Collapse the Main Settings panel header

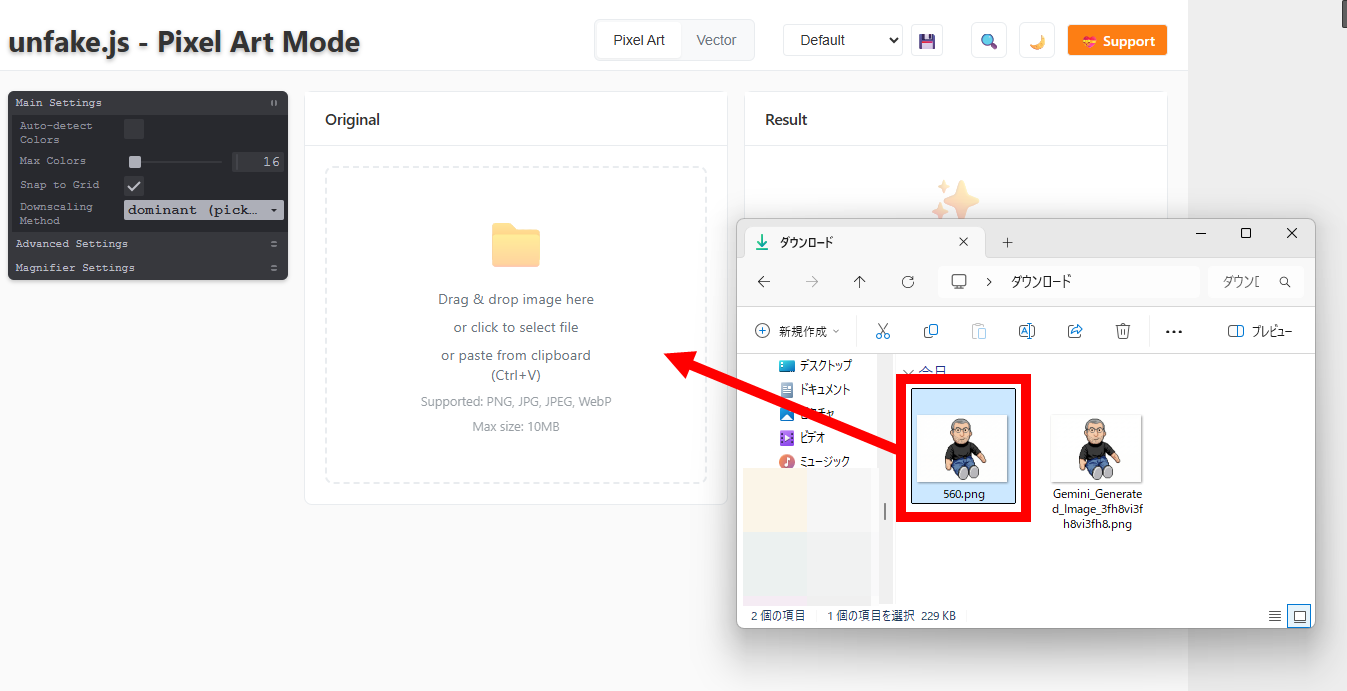[x=148, y=102]
